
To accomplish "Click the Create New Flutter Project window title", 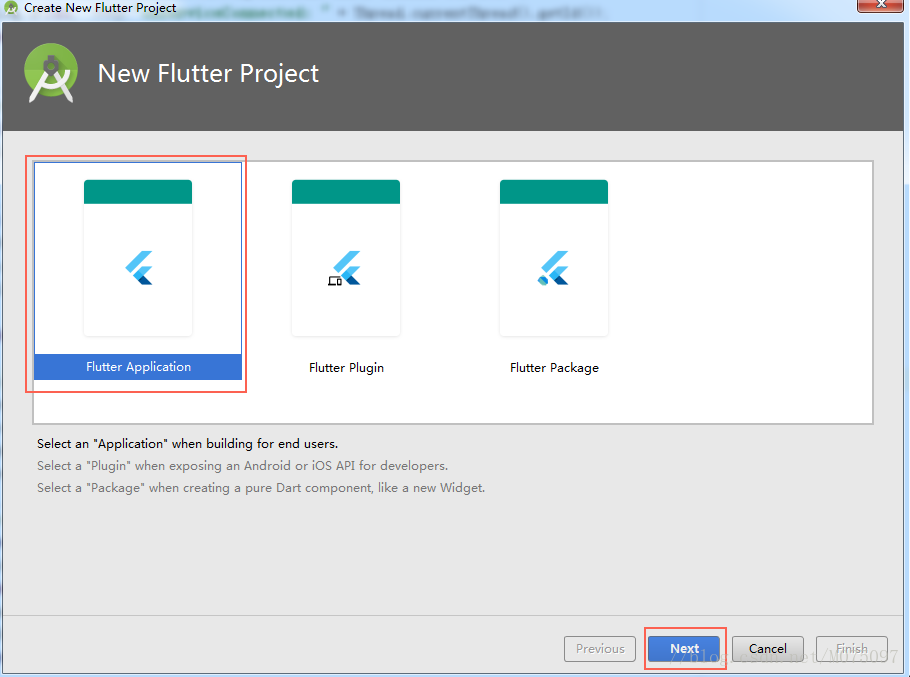I will pyautogui.click(x=100, y=8).
